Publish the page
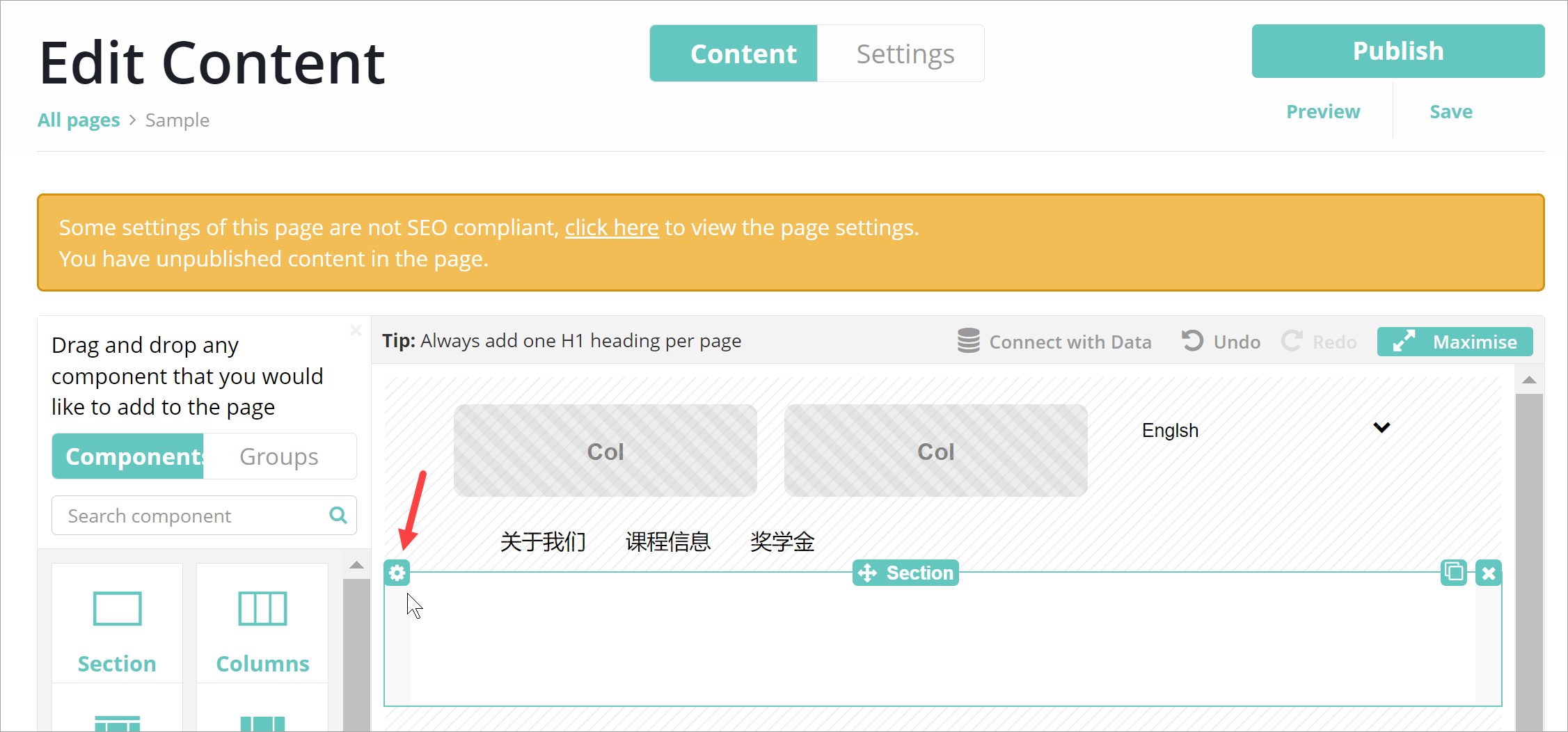 [1397, 51]
